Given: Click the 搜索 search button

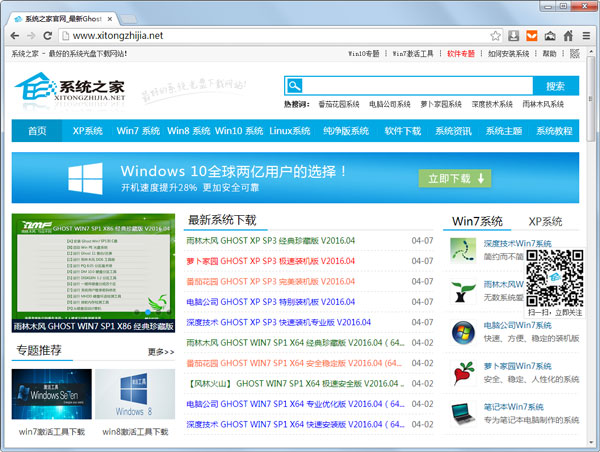Looking at the screenshot, I should 556,86.
